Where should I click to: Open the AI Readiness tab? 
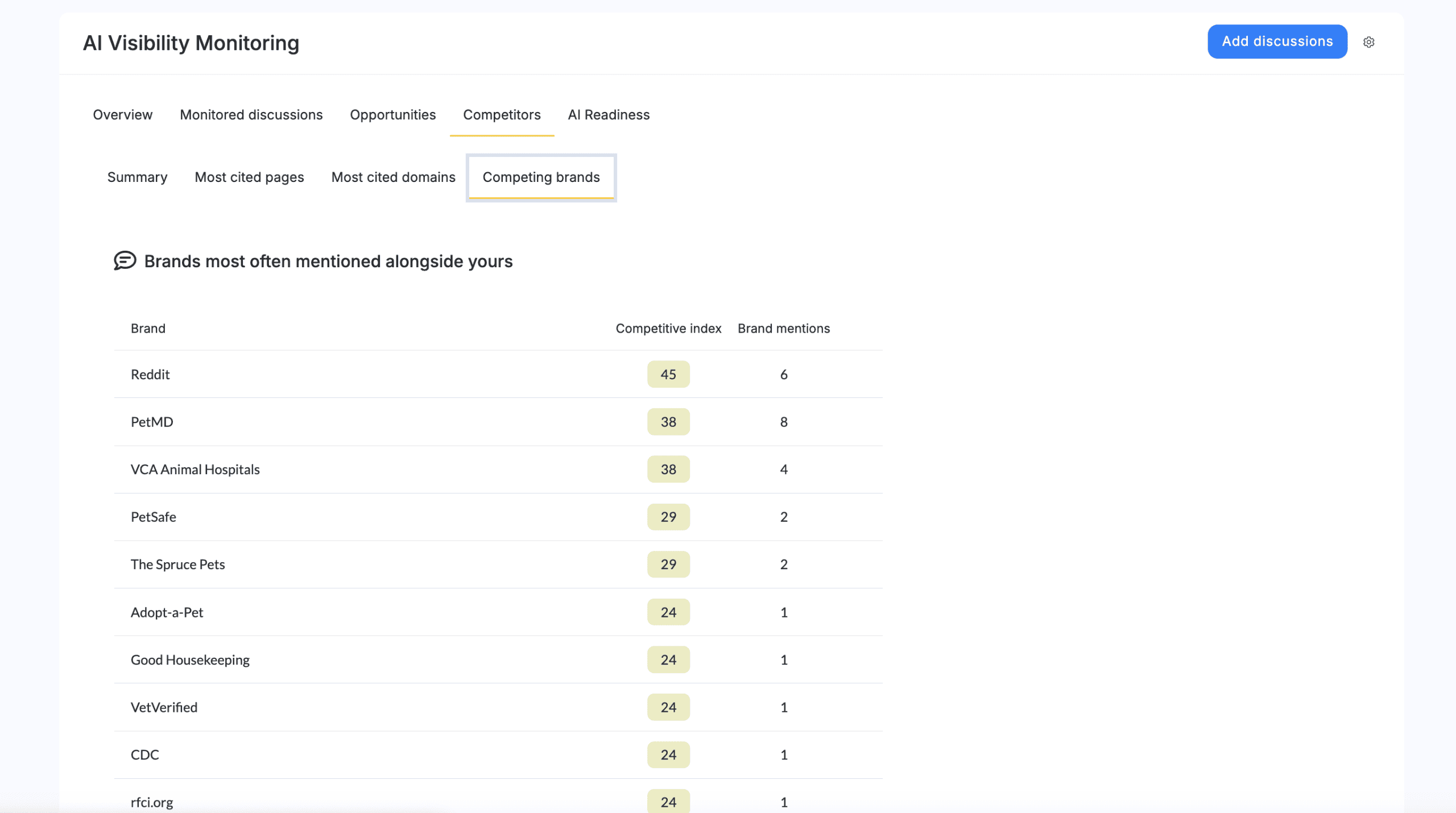[x=609, y=115]
